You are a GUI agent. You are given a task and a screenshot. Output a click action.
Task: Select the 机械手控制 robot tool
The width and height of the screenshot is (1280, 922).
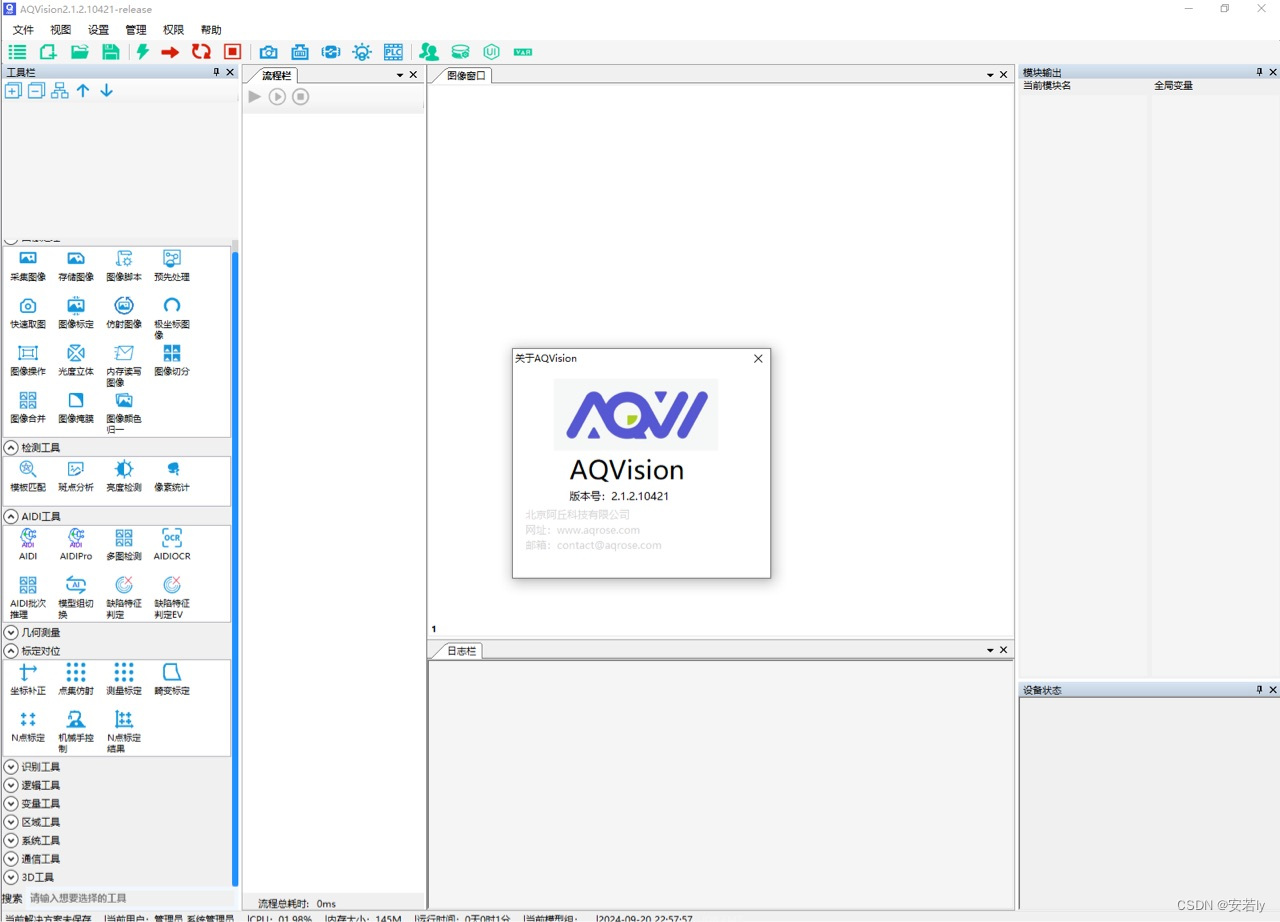76,719
